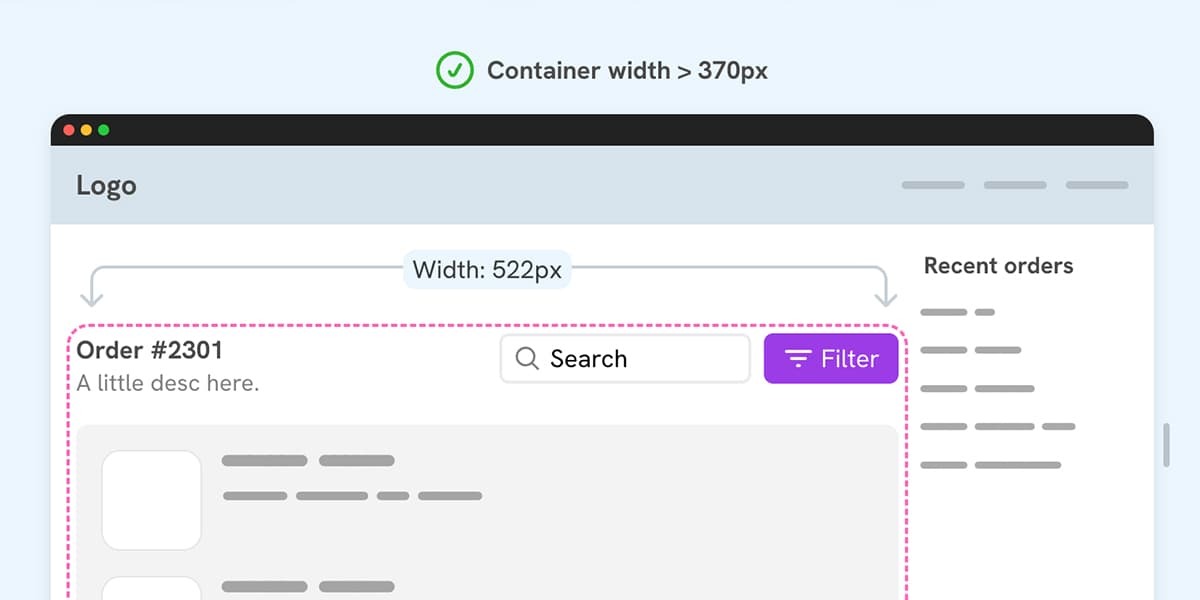Open the Filter button
Viewport: 1200px width, 600px height.
[x=831, y=359]
